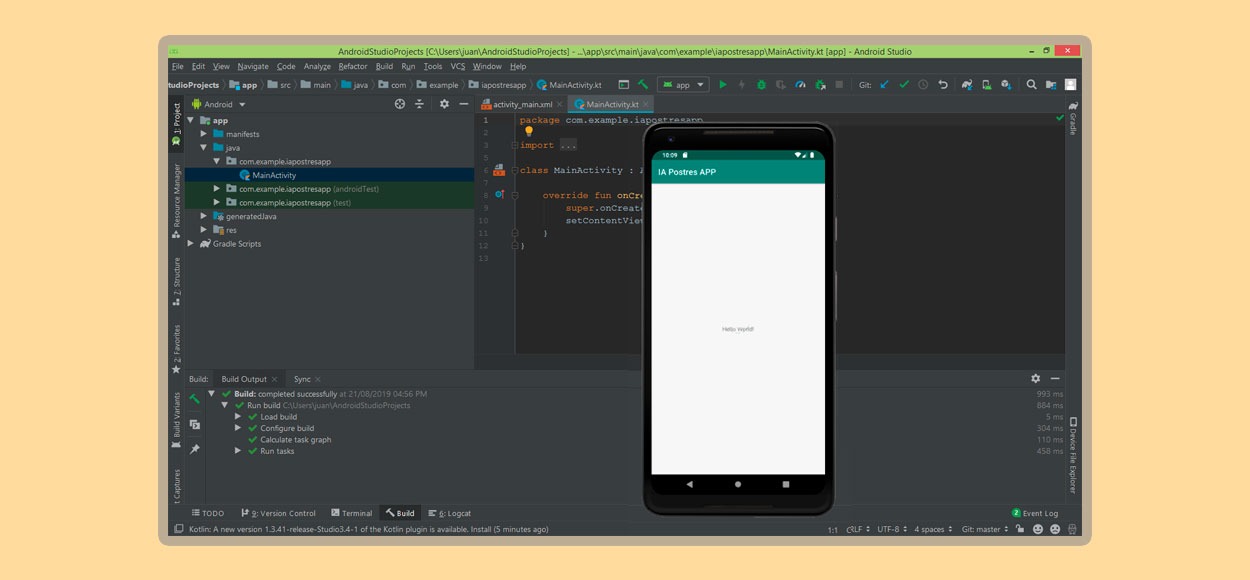Open AVD Manager device icon

coord(986,85)
